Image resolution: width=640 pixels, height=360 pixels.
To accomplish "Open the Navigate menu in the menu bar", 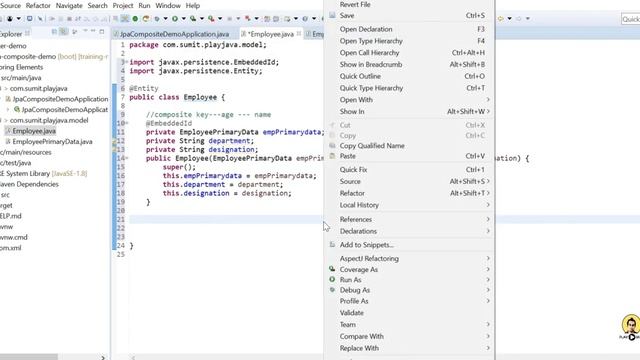I will (x=69, y=6).
